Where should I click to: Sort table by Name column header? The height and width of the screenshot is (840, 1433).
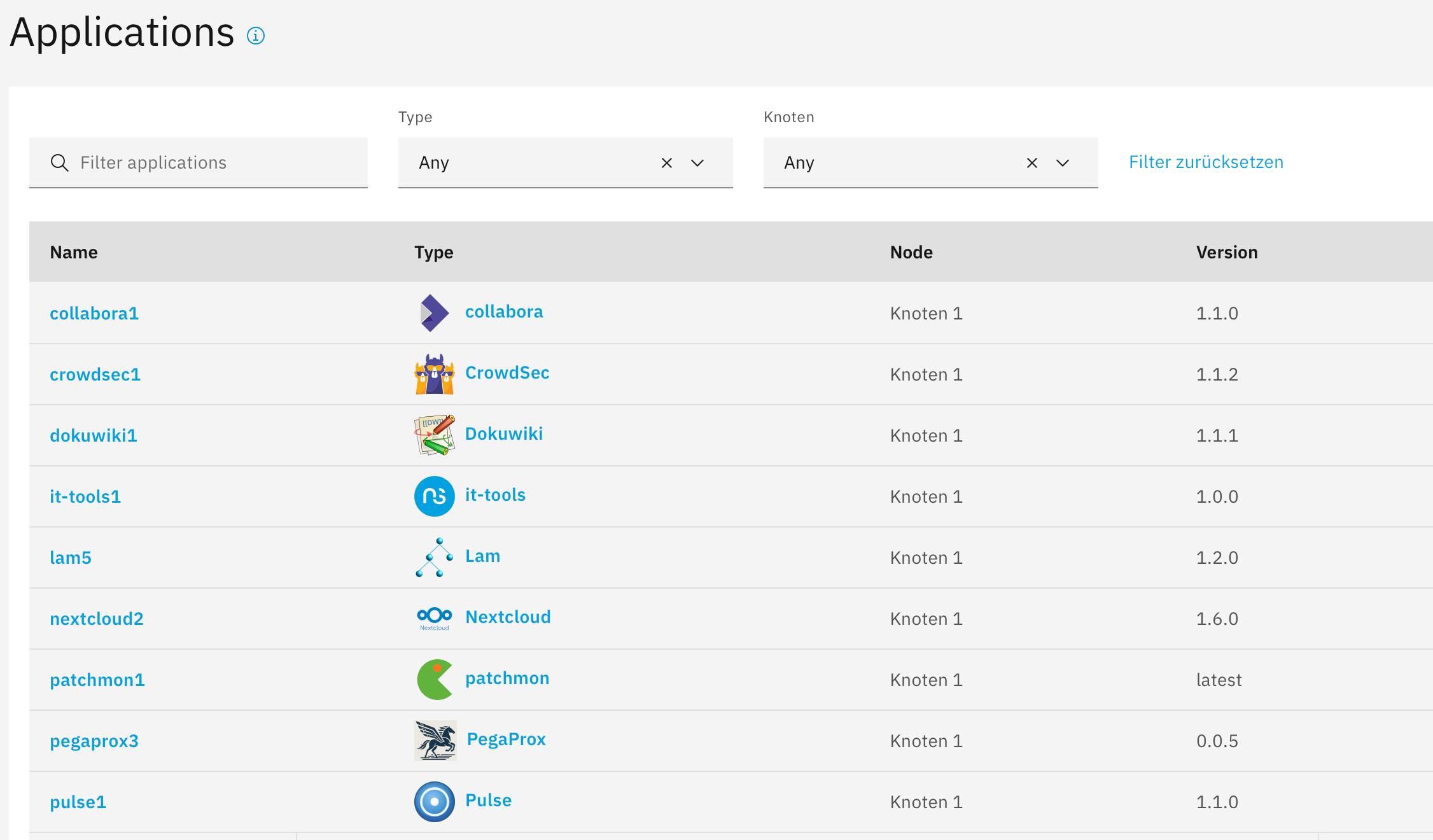coord(74,253)
